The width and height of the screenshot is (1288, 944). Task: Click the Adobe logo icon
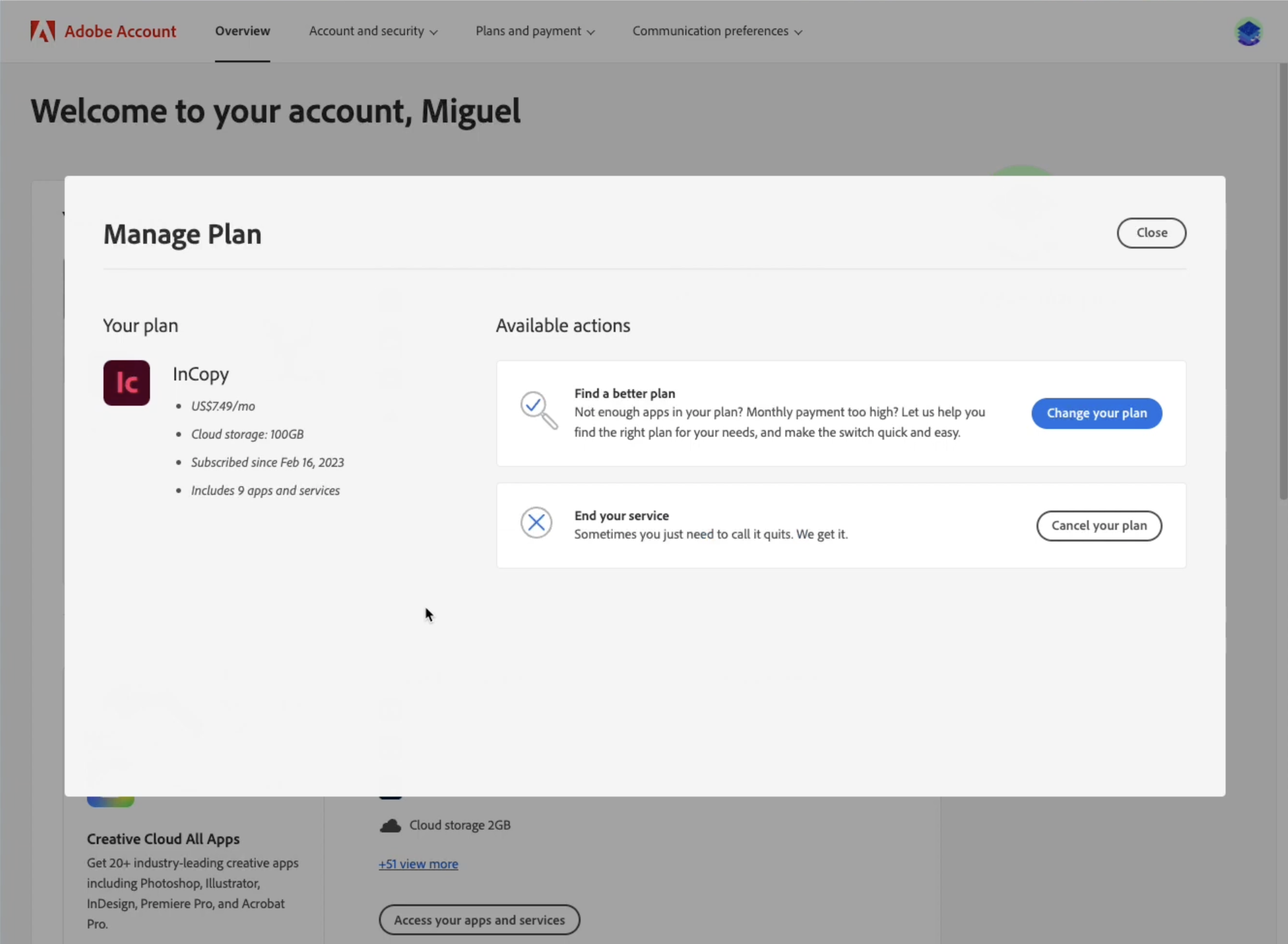43,31
